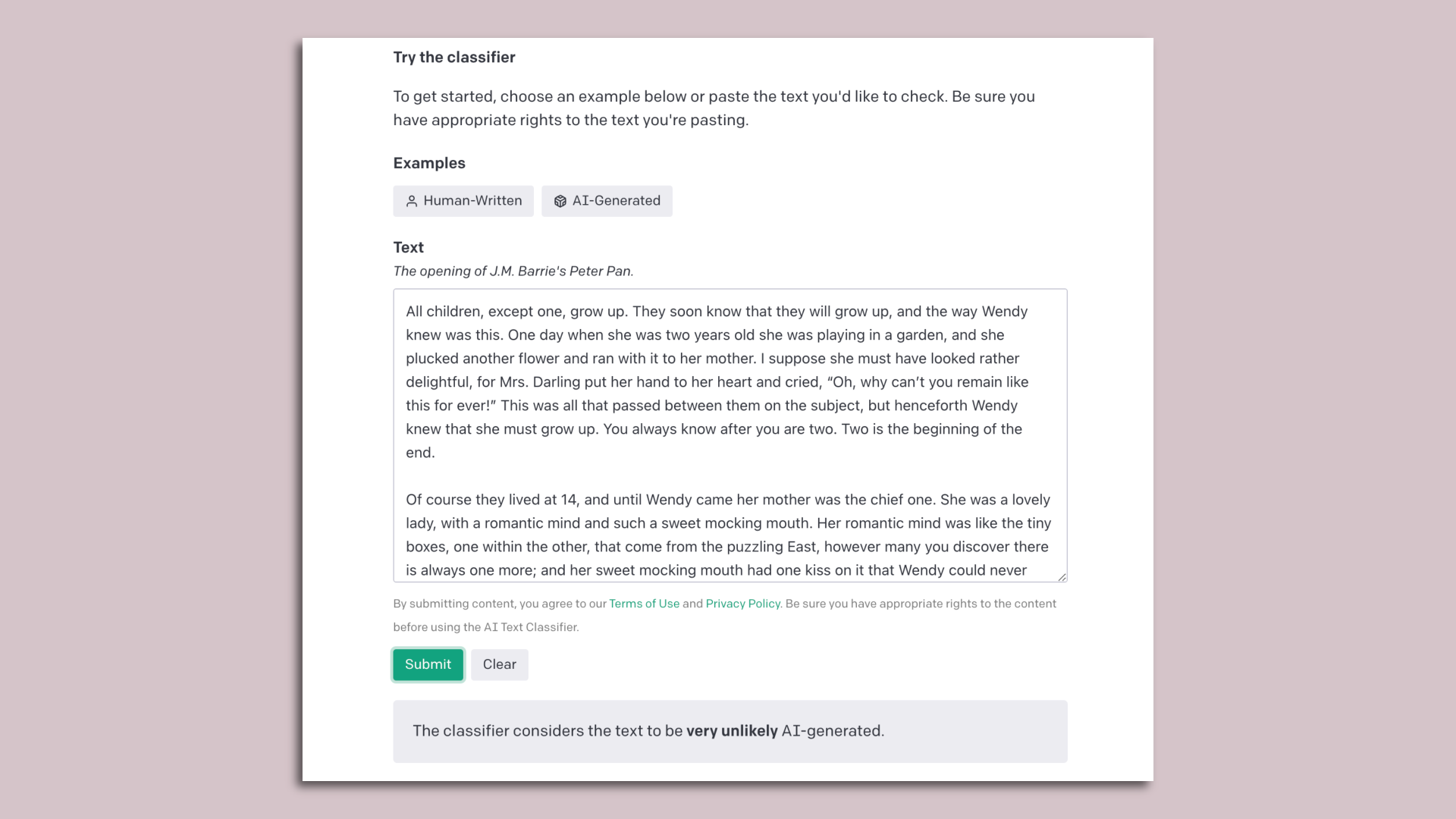Click the 'Text' label above the input
Screen dimensions: 1456x819
(x=409, y=247)
